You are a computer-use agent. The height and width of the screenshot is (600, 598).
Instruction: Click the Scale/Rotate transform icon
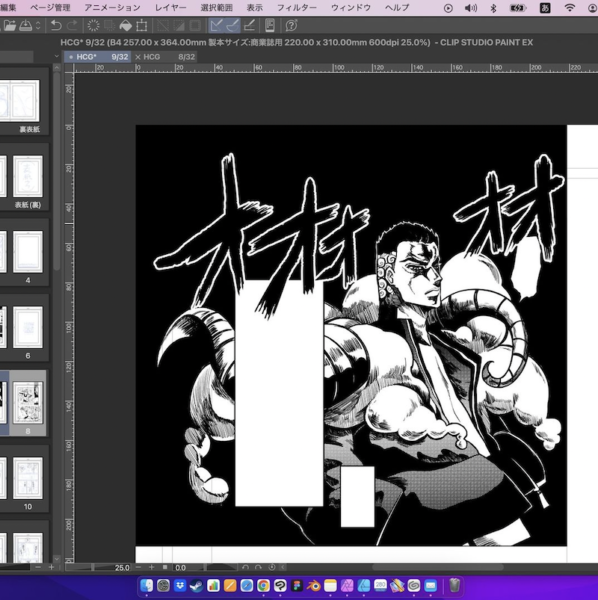click(142, 26)
